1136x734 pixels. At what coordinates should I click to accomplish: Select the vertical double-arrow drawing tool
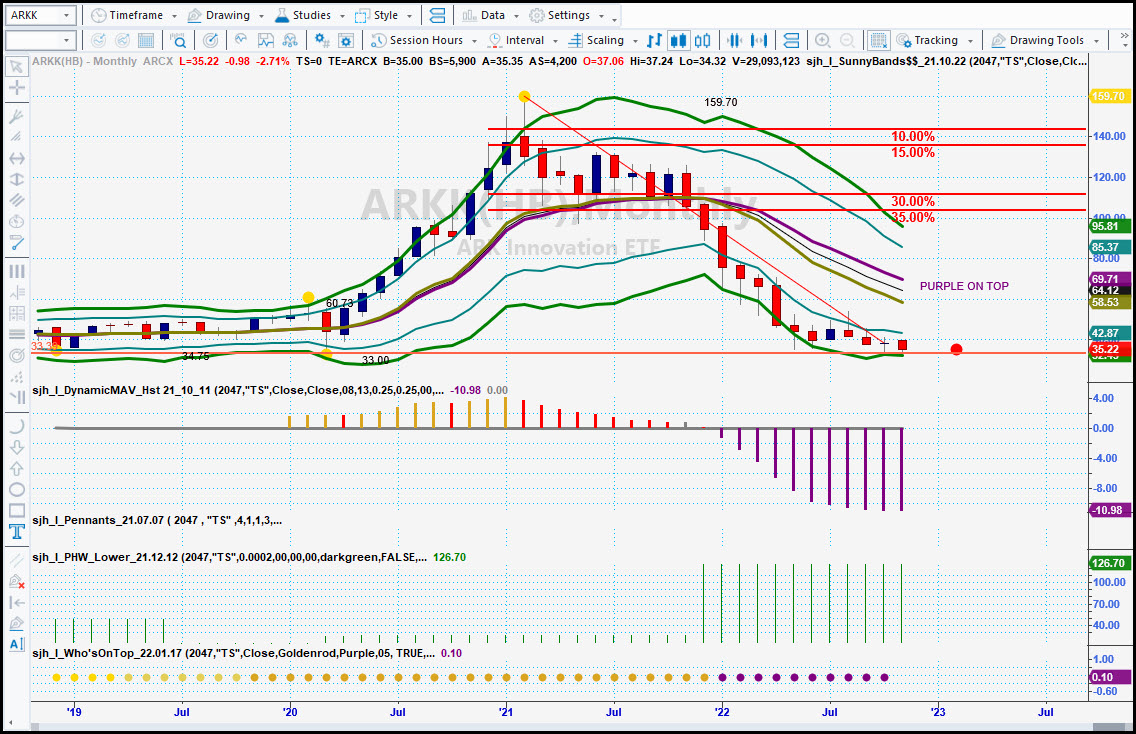point(17,179)
